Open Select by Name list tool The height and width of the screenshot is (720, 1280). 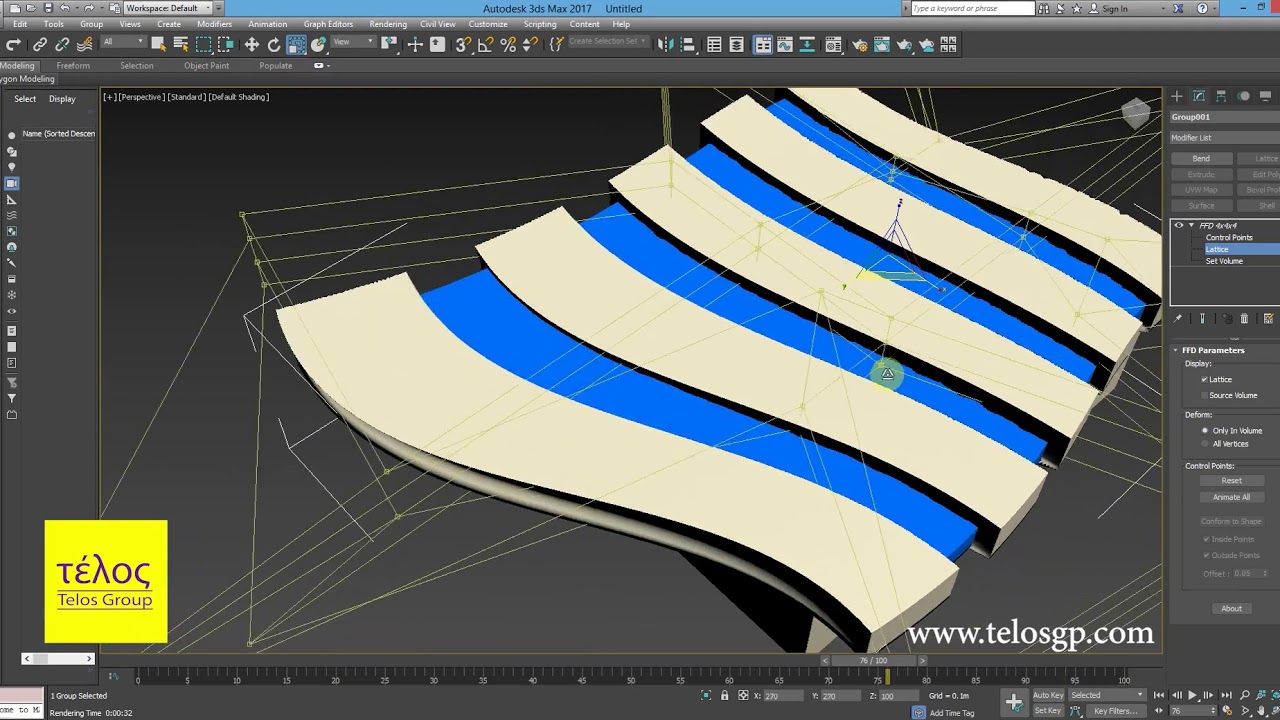tap(181, 44)
